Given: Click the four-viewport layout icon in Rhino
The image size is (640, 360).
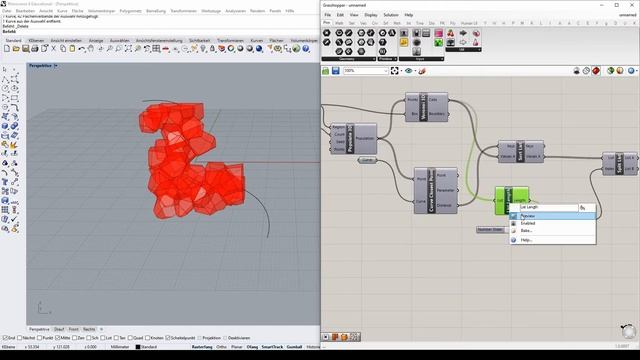Looking at the screenshot, I should pyautogui.click(x=156, y=49).
